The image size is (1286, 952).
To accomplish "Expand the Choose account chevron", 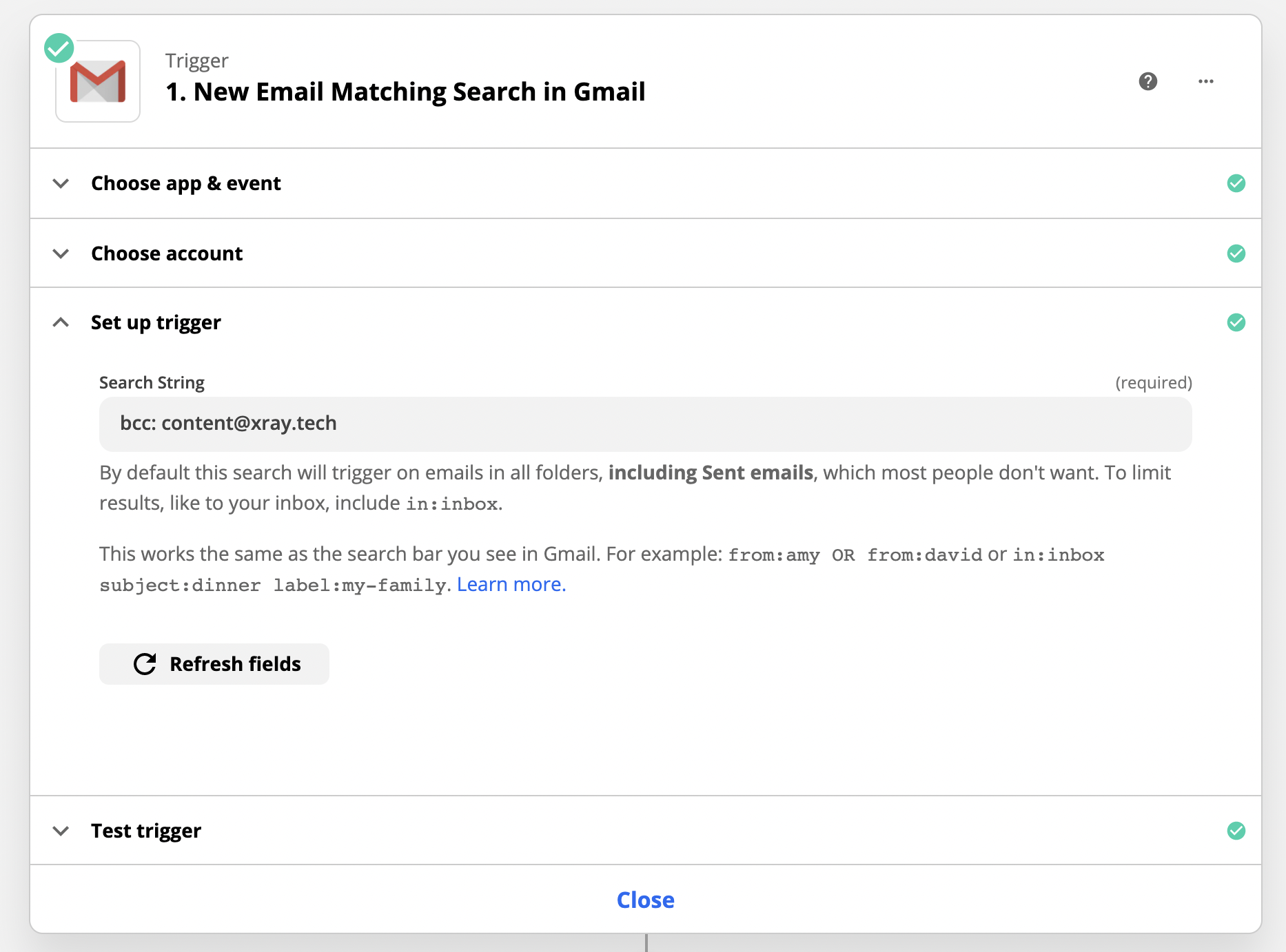I will coord(61,253).
